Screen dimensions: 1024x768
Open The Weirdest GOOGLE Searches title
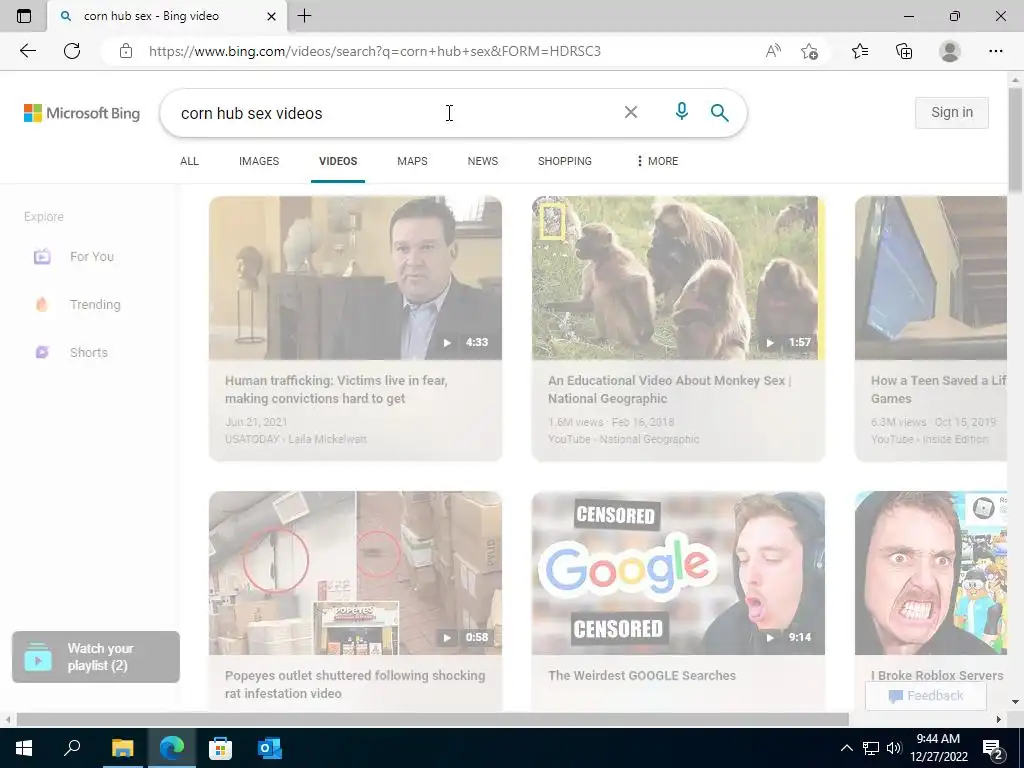point(642,675)
